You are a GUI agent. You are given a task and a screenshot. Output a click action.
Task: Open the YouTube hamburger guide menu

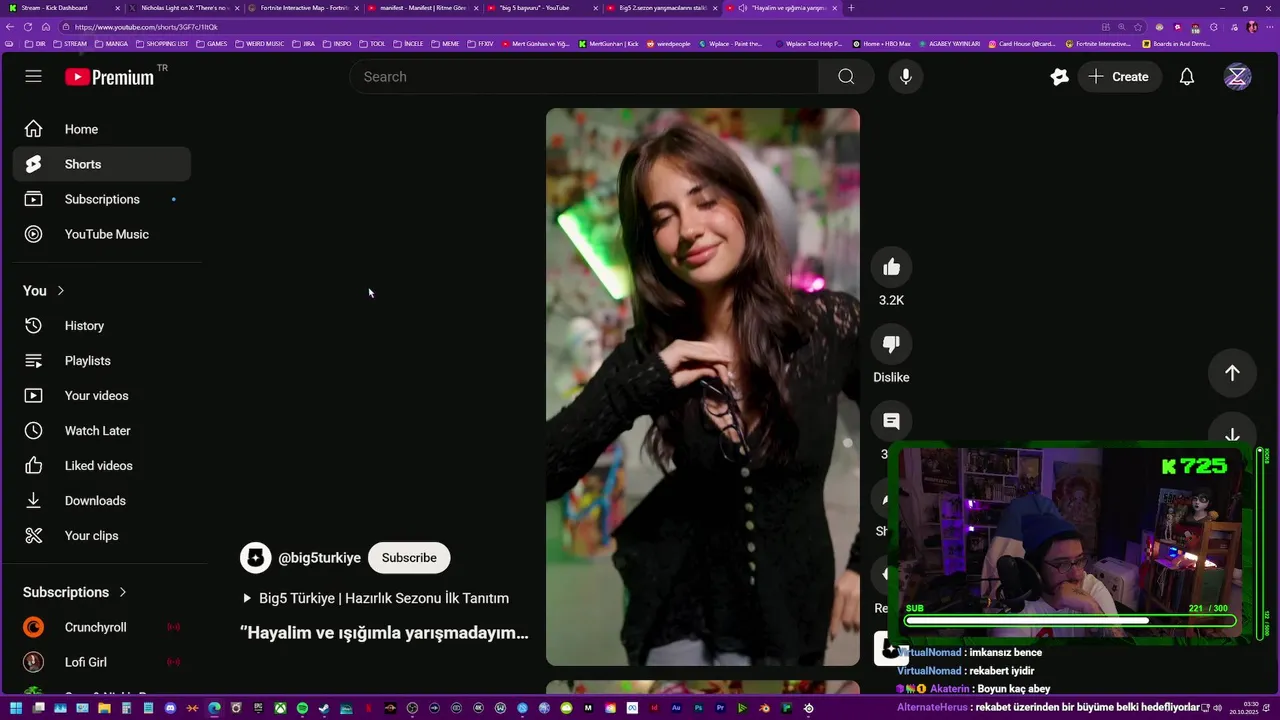[x=33, y=76]
